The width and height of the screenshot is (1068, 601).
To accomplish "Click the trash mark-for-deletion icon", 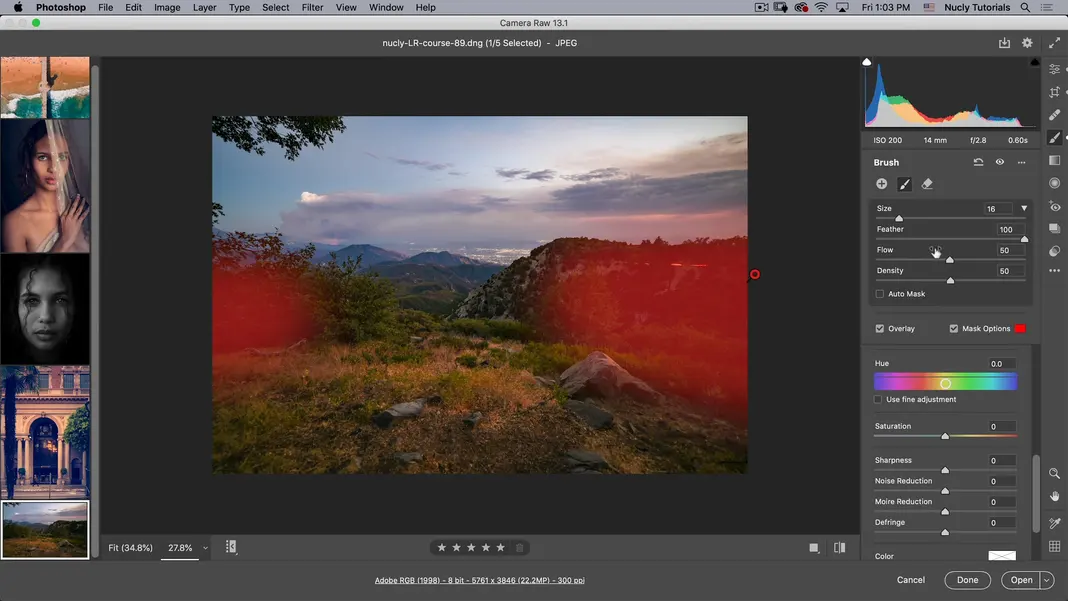I will click(x=519, y=548).
